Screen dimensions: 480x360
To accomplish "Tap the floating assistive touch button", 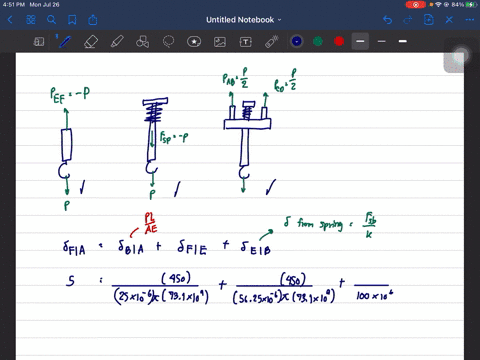I will coord(461,55).
